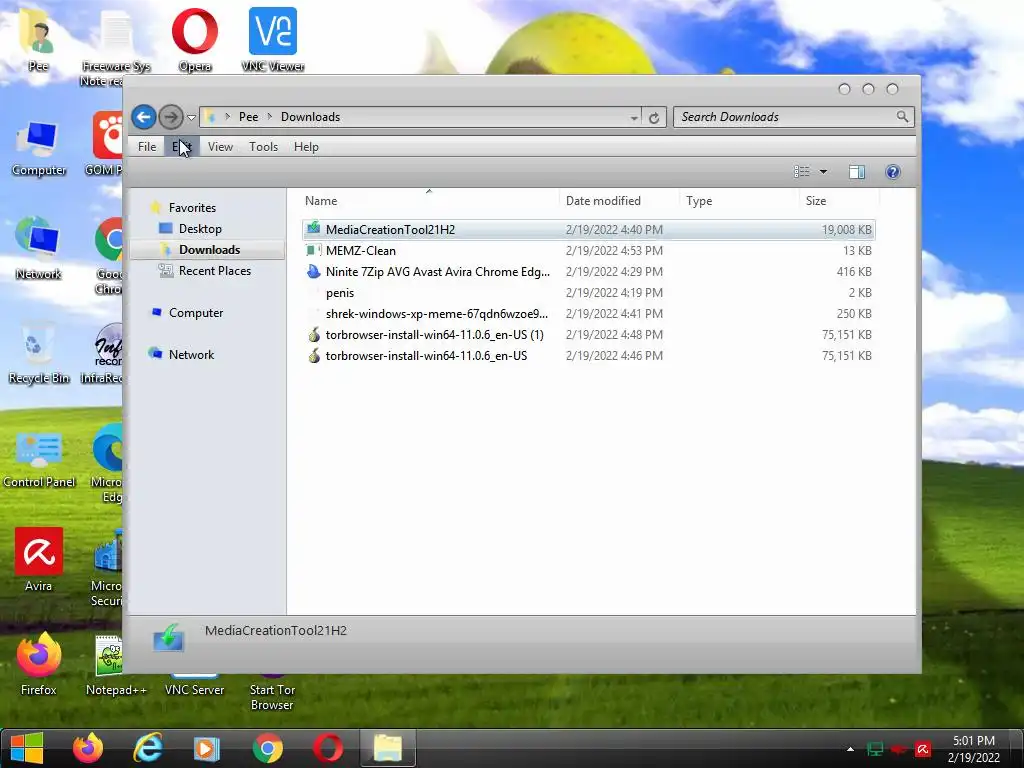This screenshot has height=768, width=1024.
Task: Select the Network desktop icon
Action: [x=39, y=248]
